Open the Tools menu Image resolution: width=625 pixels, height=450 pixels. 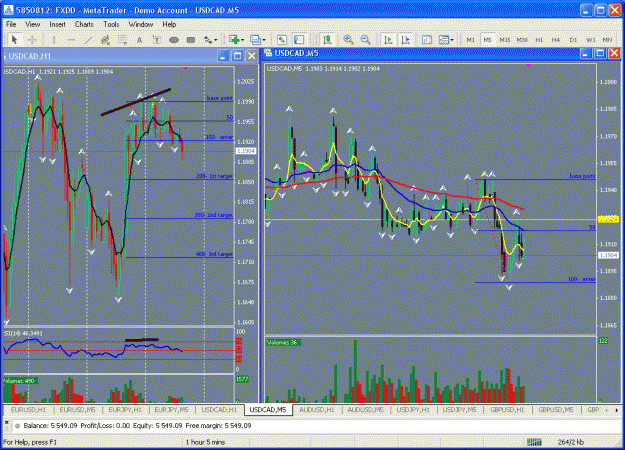111,24
